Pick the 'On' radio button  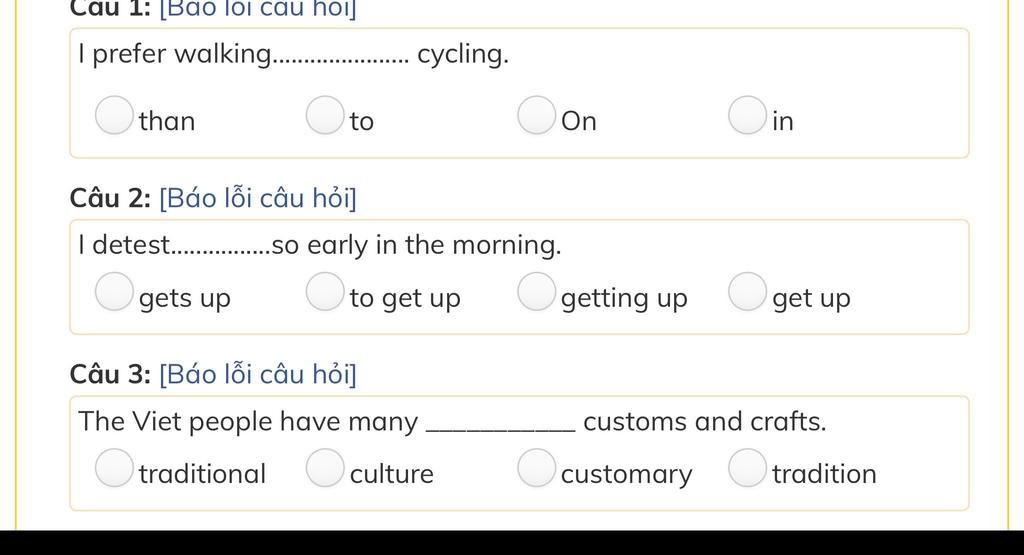[537, 116]
